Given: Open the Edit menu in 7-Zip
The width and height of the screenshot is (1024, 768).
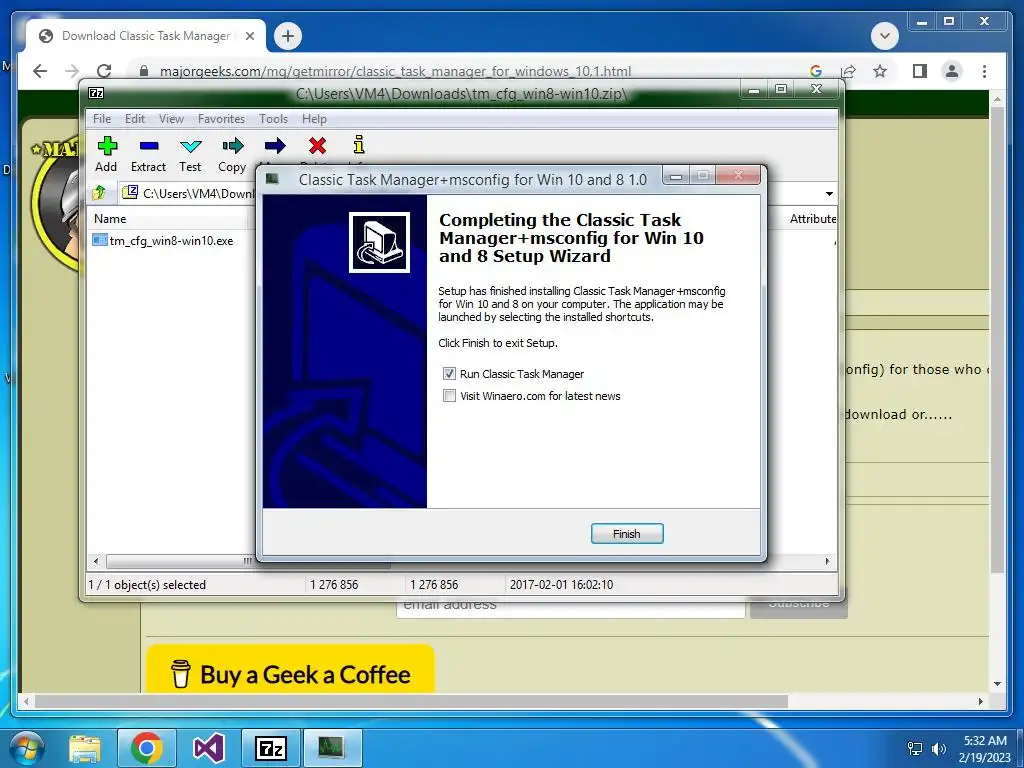Looking at the screenshot, I should 135,119.
